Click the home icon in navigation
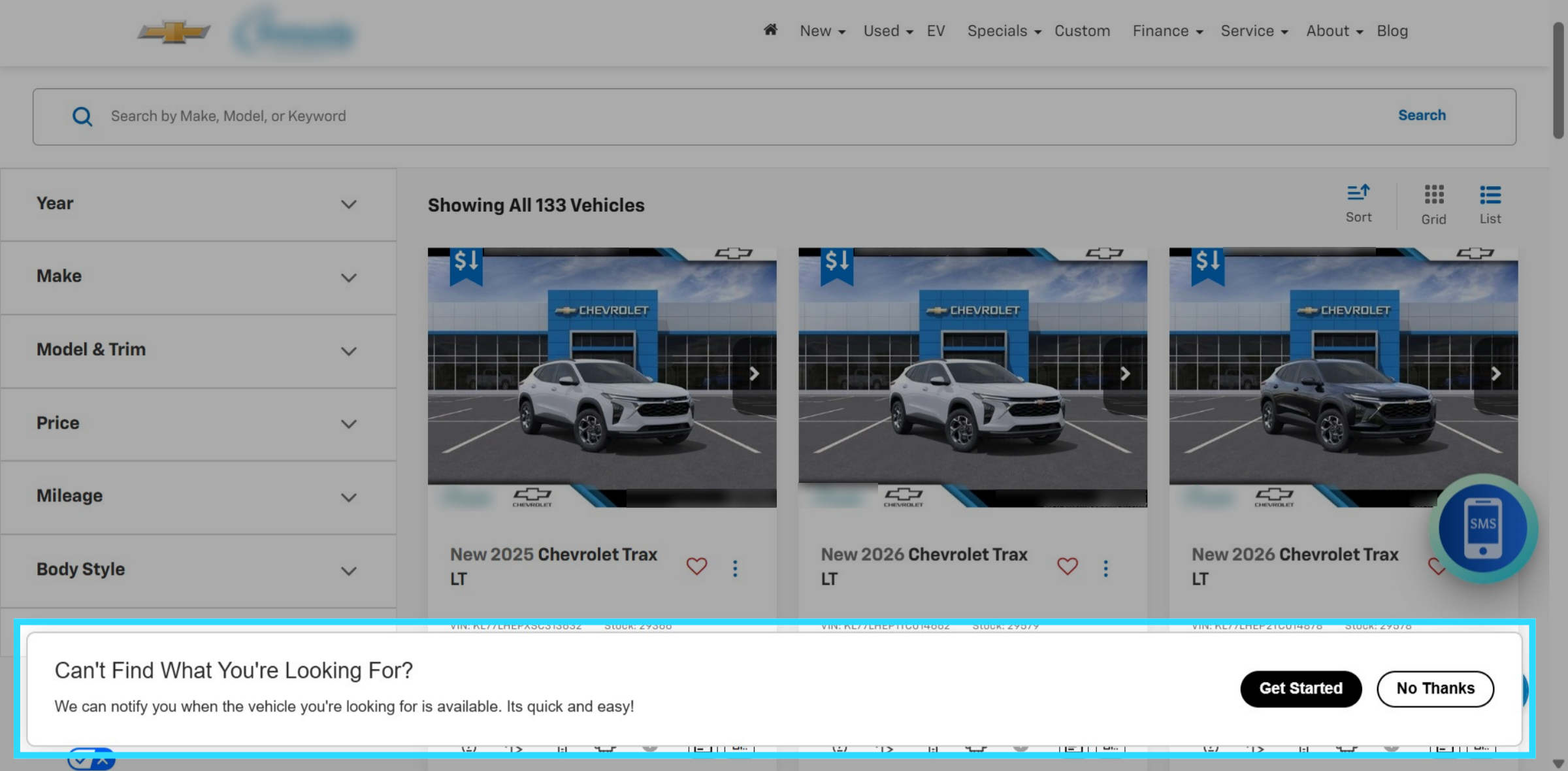Viewport: 1568px width, 771px height. 770,30
